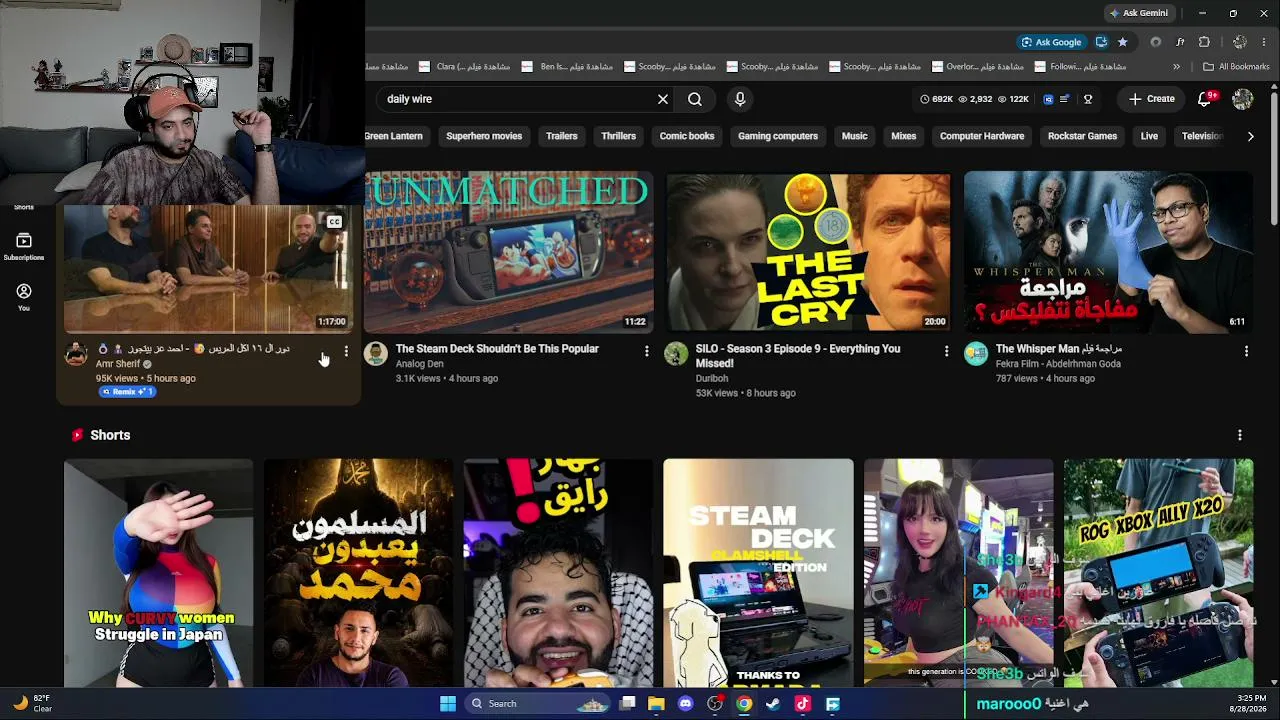Open the All Bookmarks folder
This screenshot has height=720, width=1280.
coord(1236,67)
